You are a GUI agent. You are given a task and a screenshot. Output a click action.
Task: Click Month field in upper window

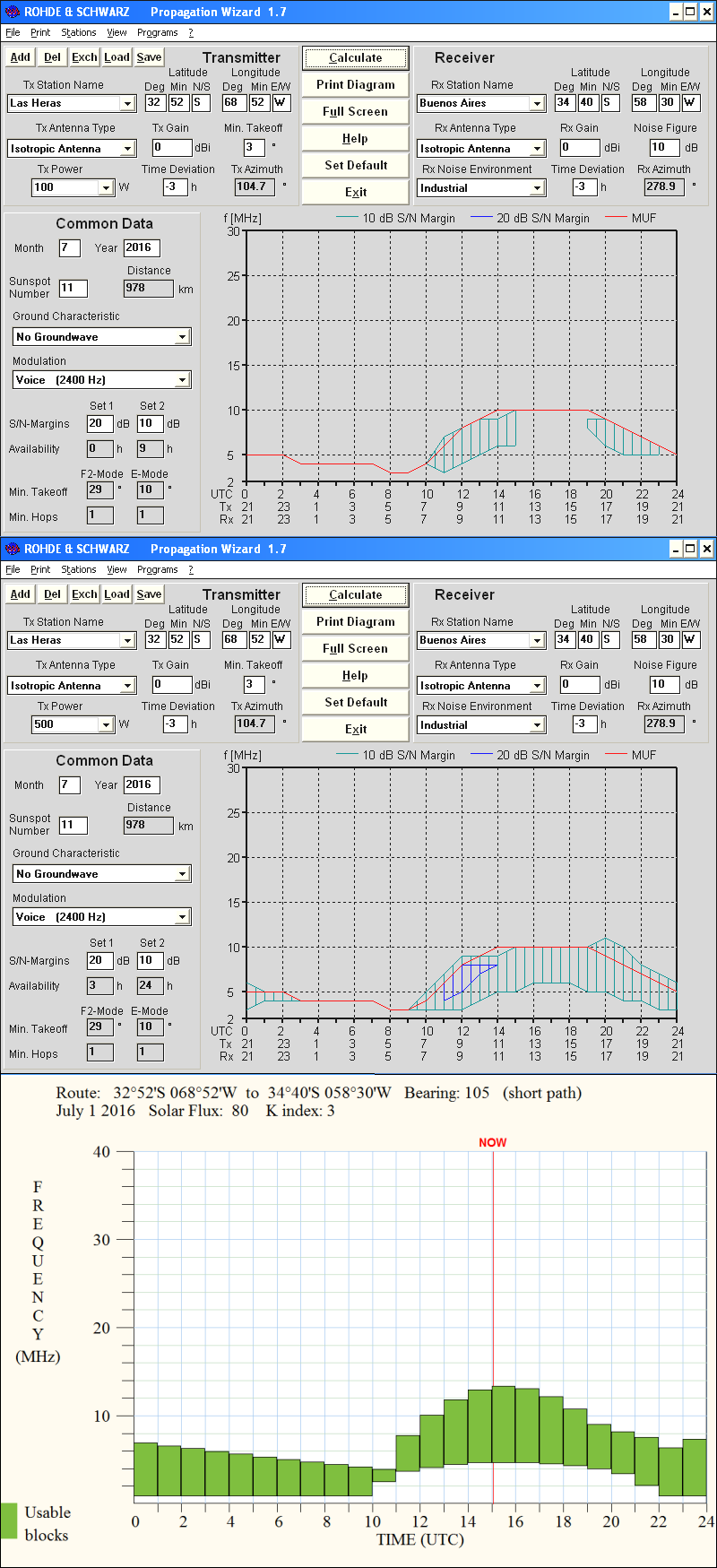[70, 247]
